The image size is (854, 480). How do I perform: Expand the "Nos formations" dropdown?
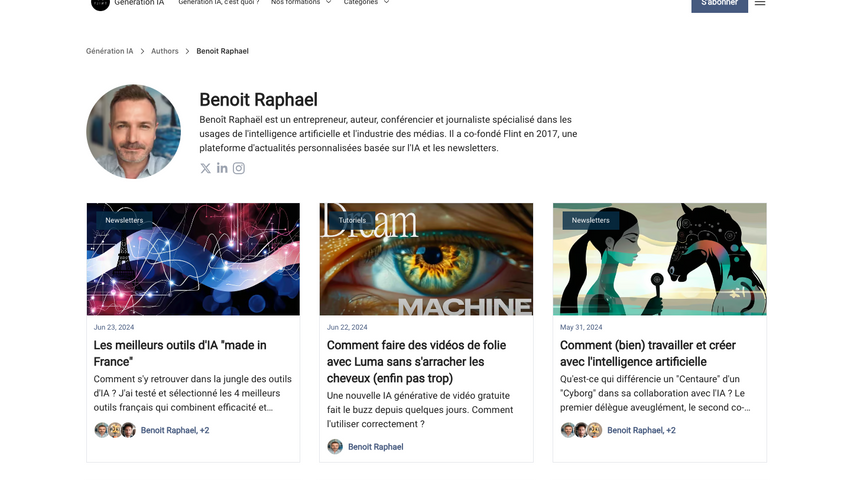pyautogui.click(x=301, y=3)
